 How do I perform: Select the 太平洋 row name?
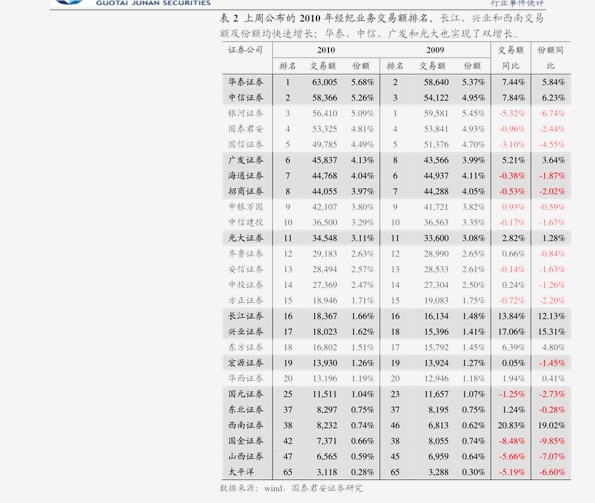tap(241, 472)
